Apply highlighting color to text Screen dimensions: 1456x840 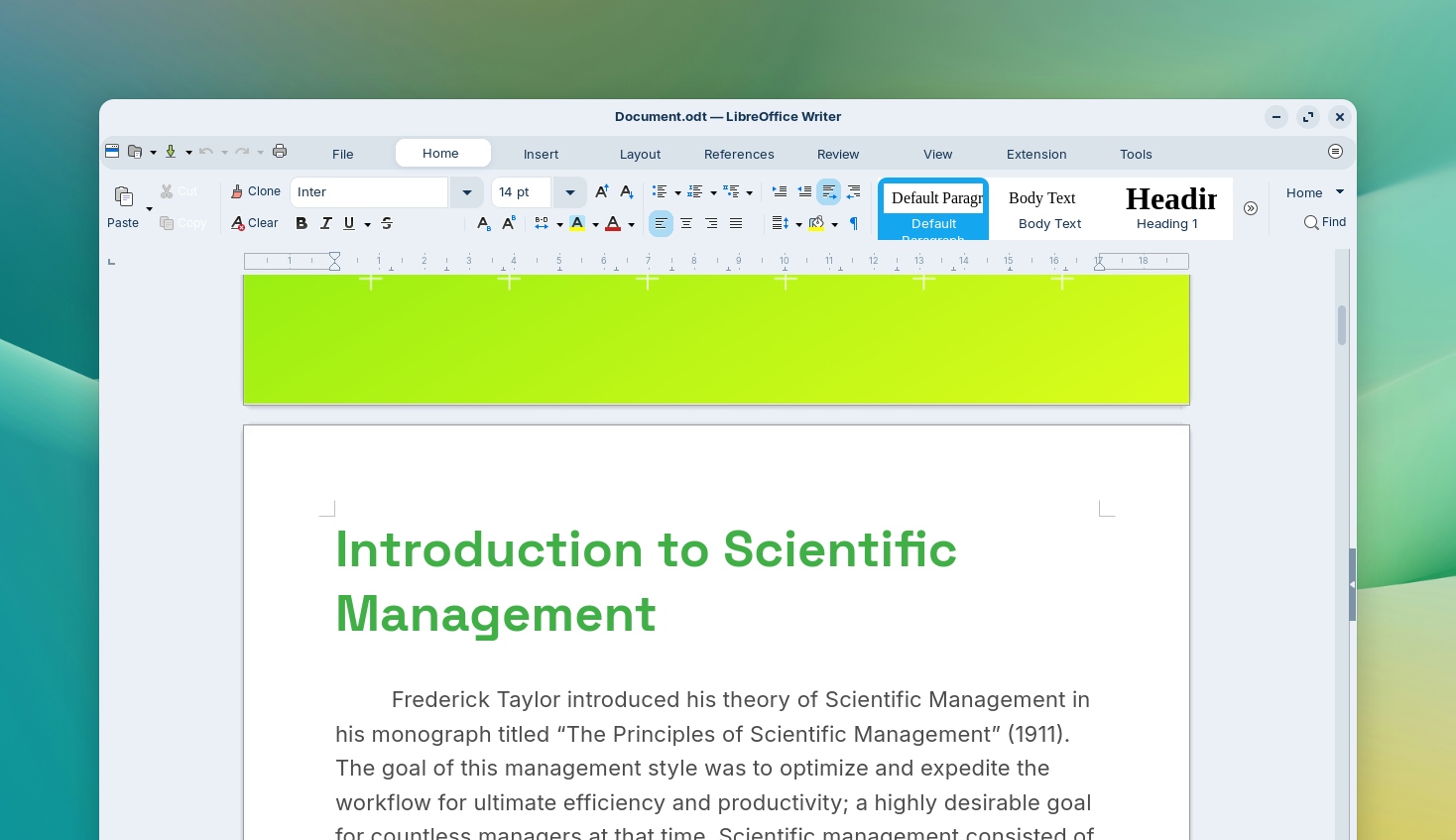click(578, 223)
